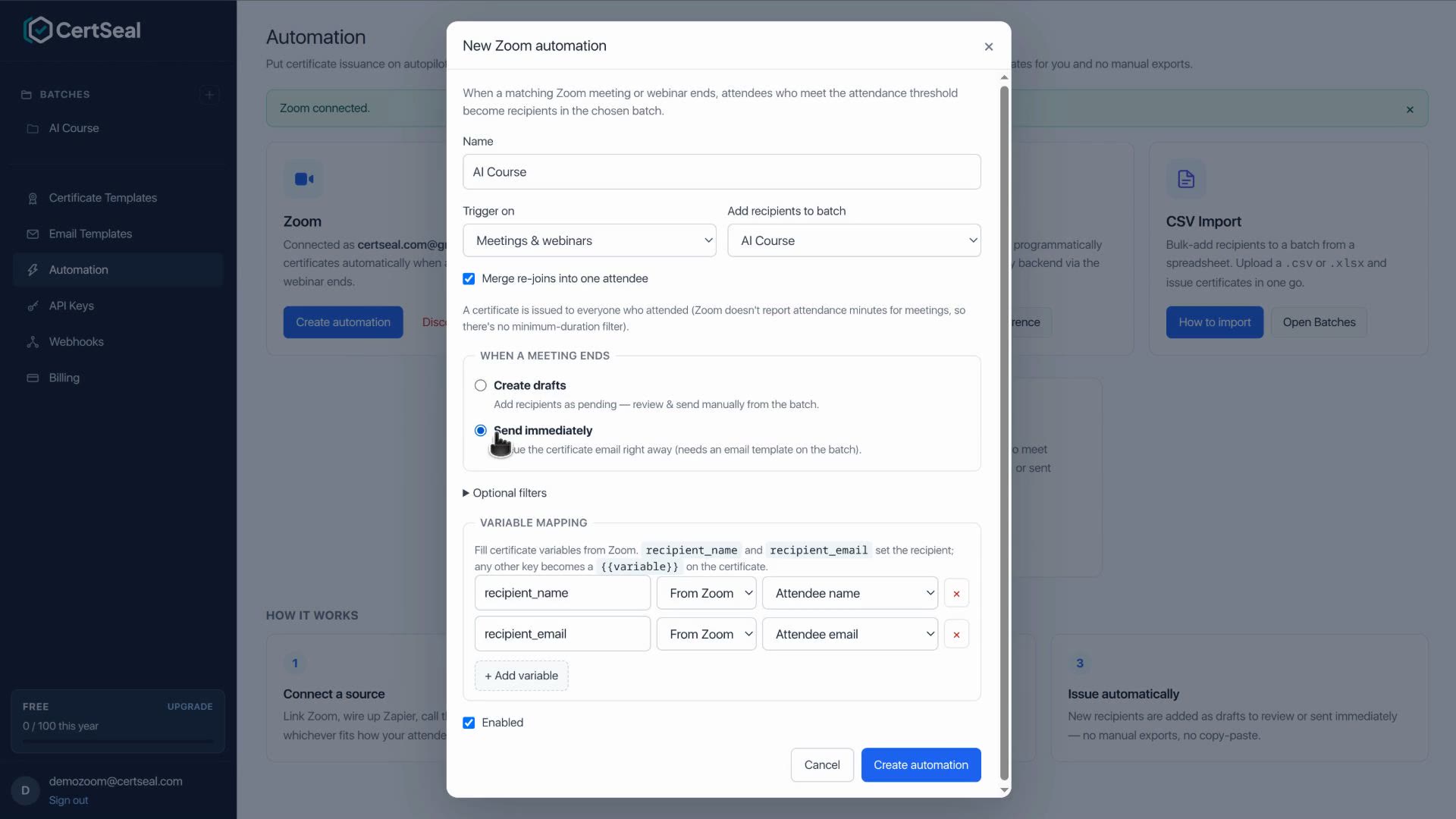The width and height of the screenshot is (1456, 819).
Task: Toggle Merge re-joins into one attendee
Action: pyautogui.click(x=469, y=278)
